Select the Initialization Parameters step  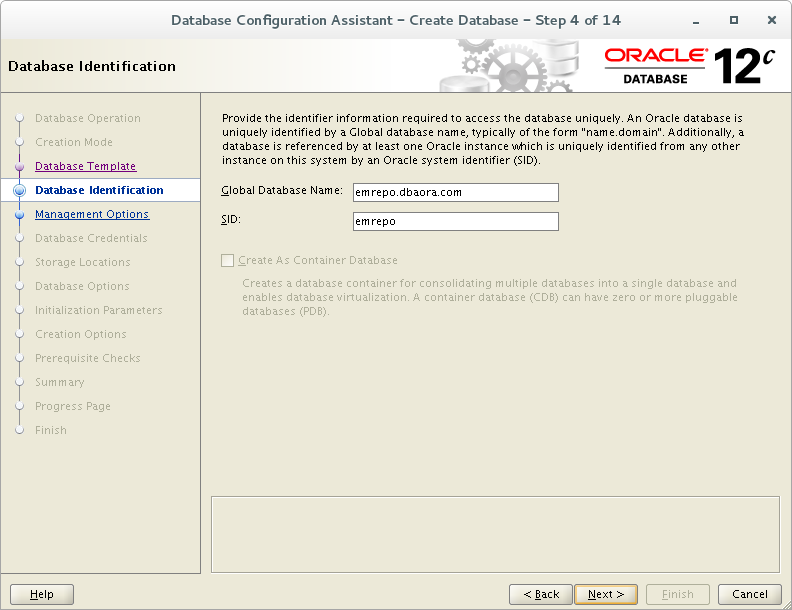pyautogui.click(x=98, y=310)
